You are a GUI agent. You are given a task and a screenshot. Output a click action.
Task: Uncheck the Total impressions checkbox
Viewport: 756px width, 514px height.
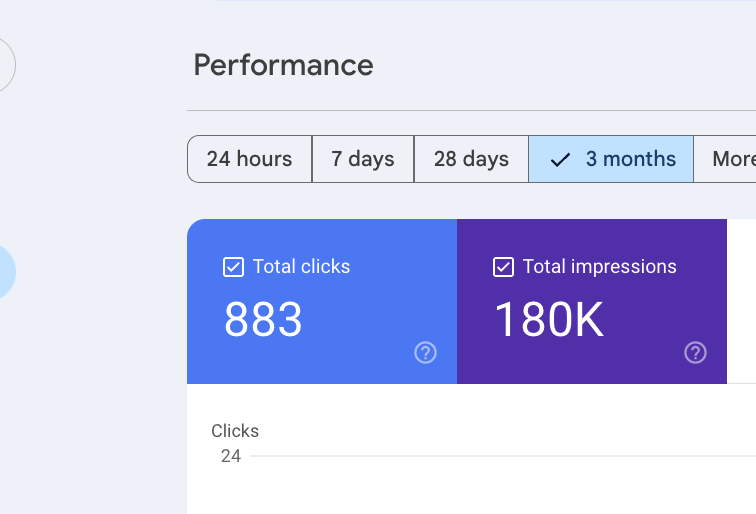pos(503,267)
